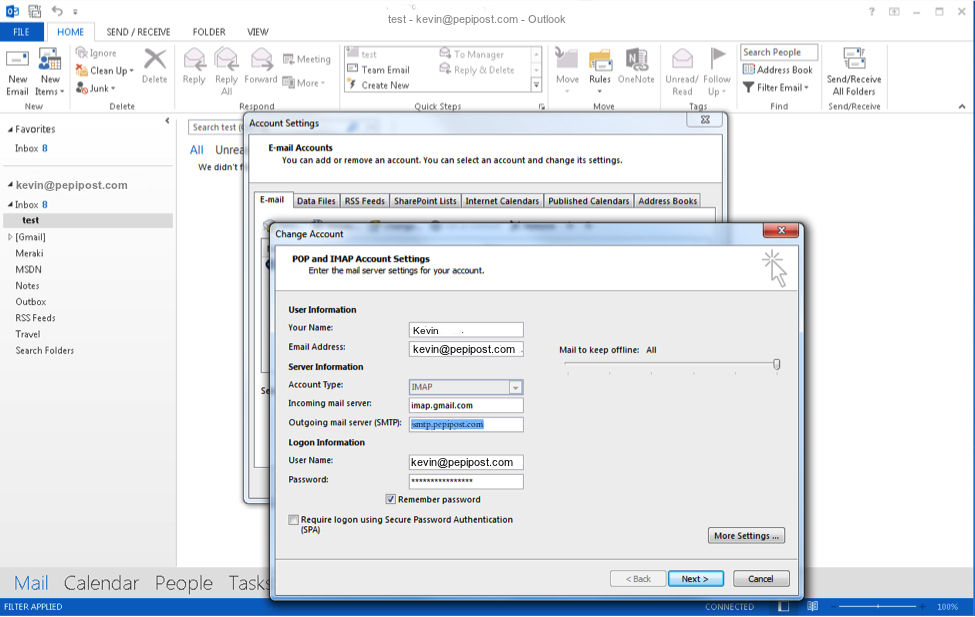Cancel the Change Account dialog
Viewport: 975px width, 617px height.
[761, 579]
